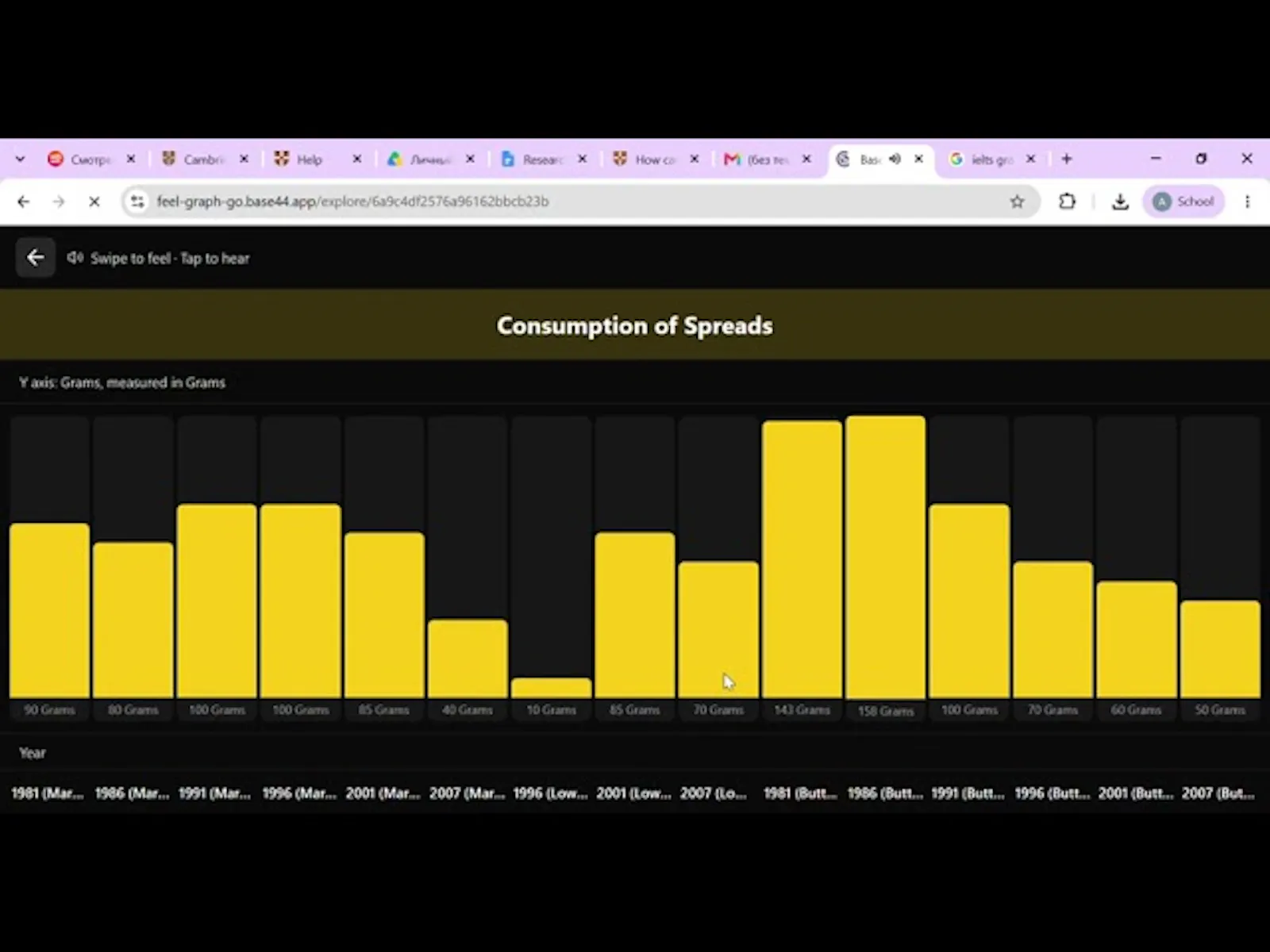Click the '1981 (Butt...' year label
The height and width of the screenshot is (952, 1270).
pos(800,793)
